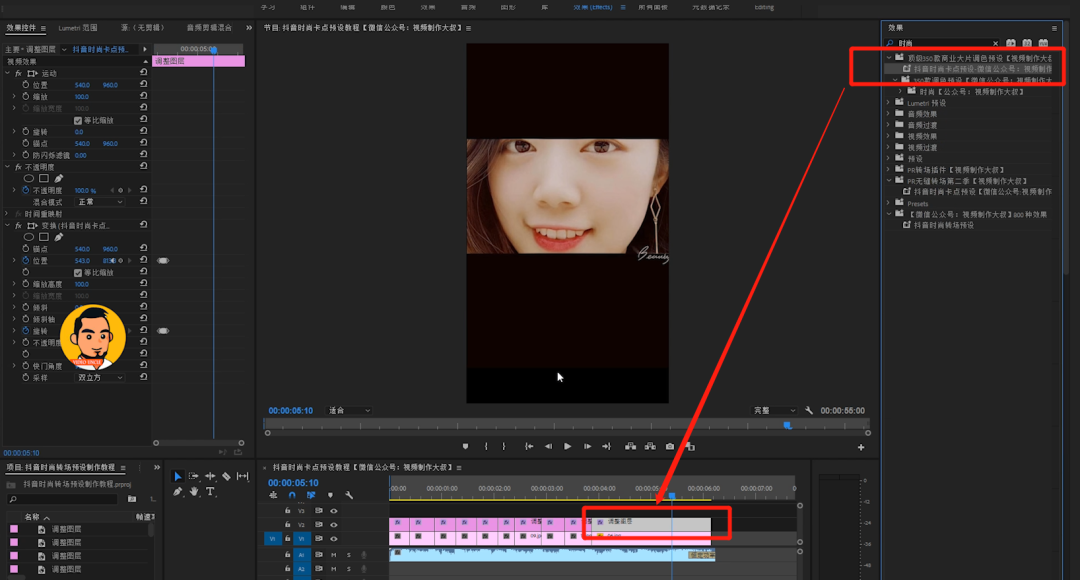Select the Track Select Forward tool
The height and width of the screenshot is (580, 1080).
tap(194, 476)
